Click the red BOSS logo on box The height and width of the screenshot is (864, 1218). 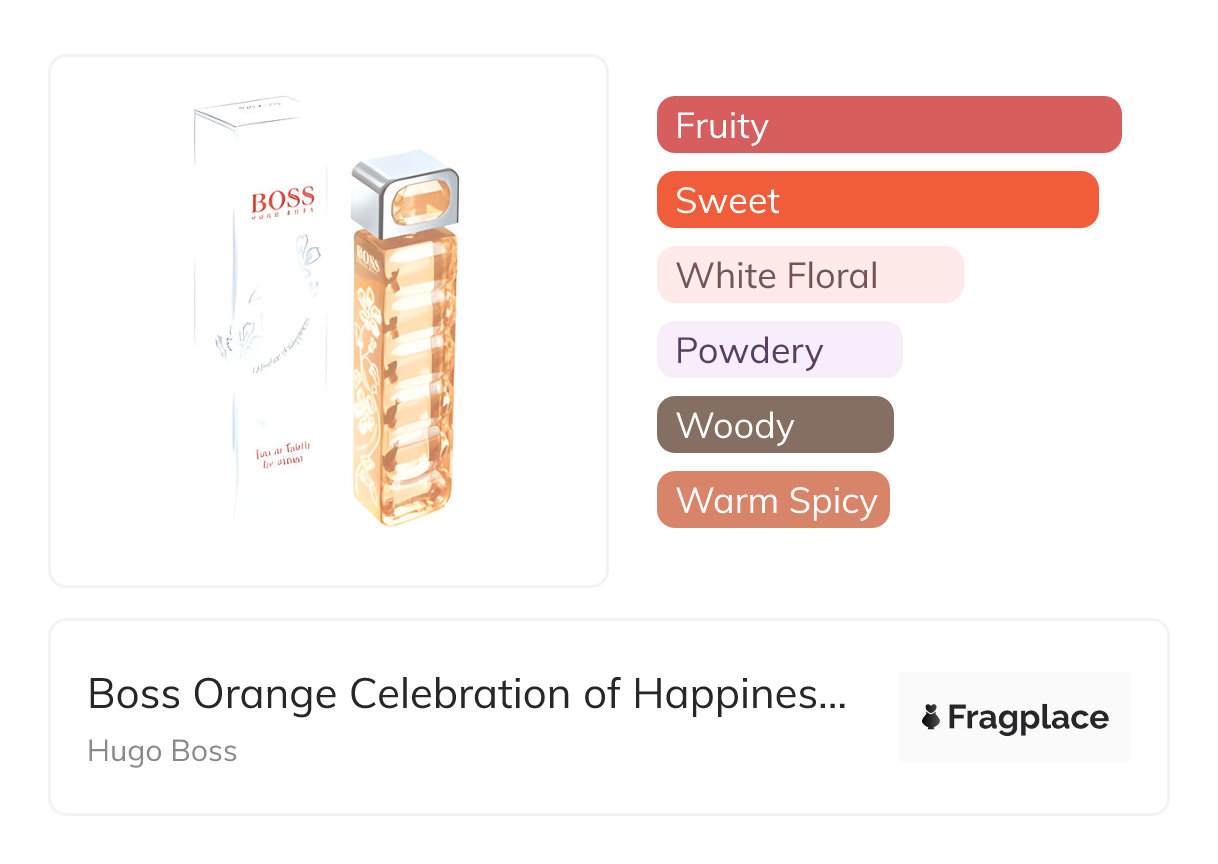point(283,199)
